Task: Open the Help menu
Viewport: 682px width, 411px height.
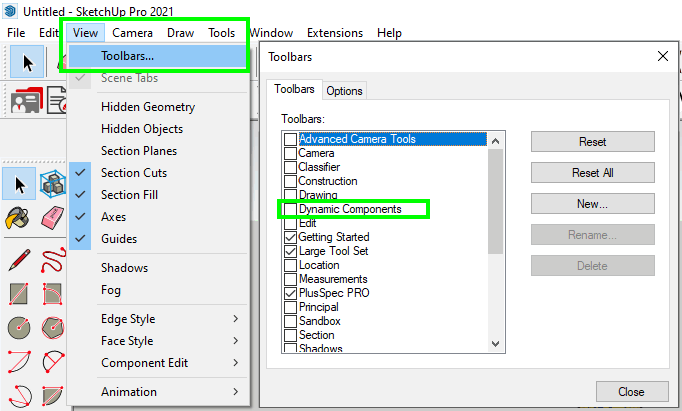Action: (x=389, y=33)
